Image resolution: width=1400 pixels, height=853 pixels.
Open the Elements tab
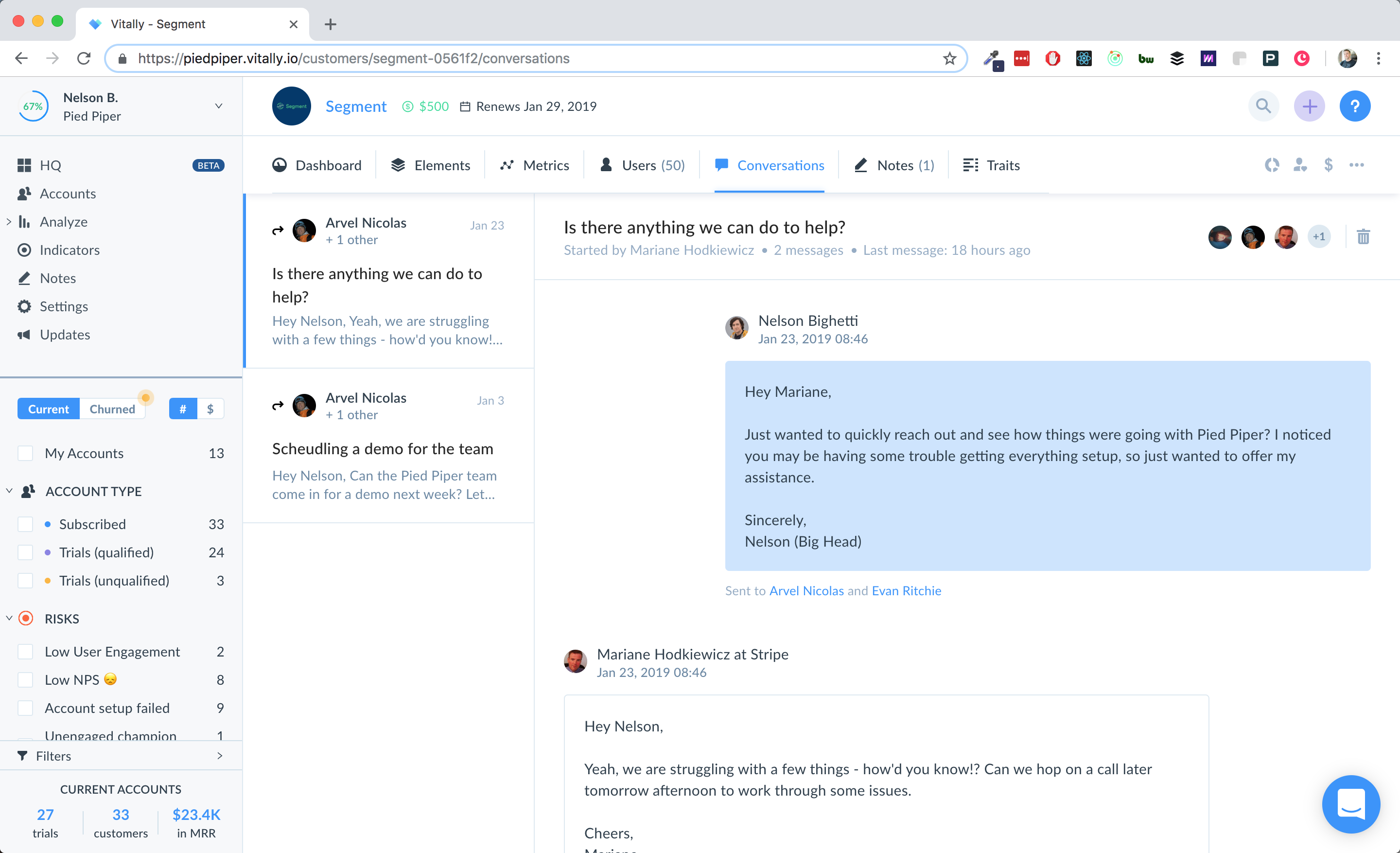point(431,165)
